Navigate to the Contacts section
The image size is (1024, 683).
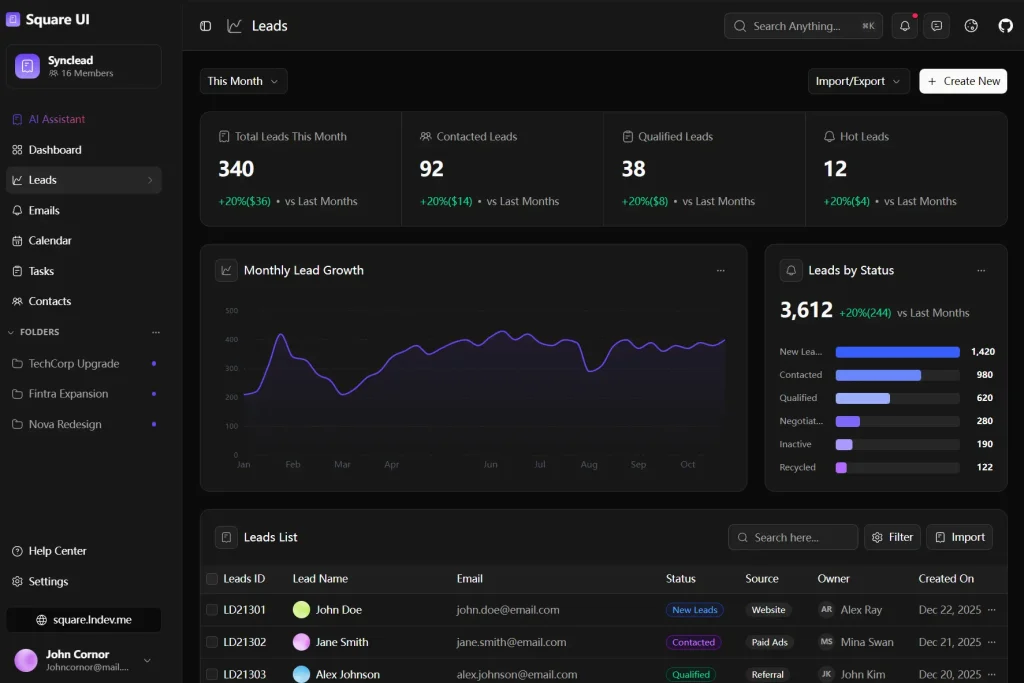click(x=49, y=301)
